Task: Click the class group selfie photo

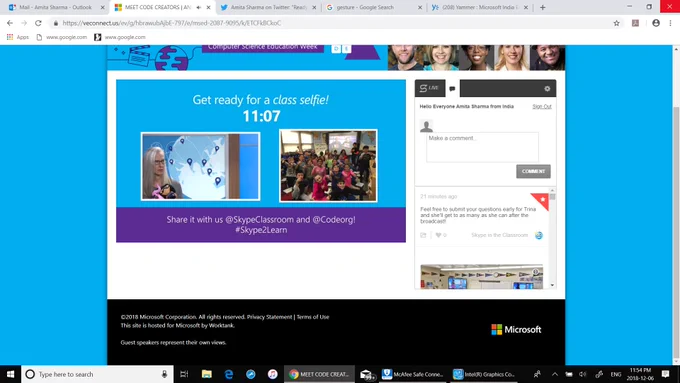Action: coord(328,166)
